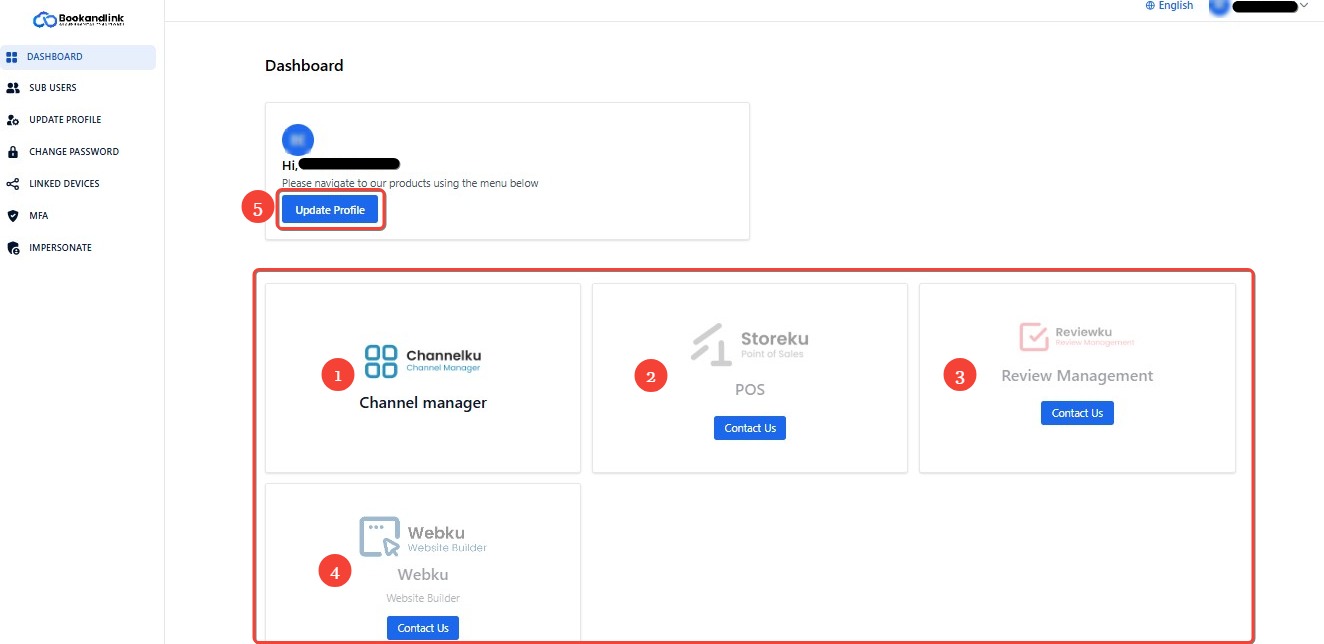Click the user avatar in top bar
This screenshot has width=1324, height=644.
click(x=1219, y=6)
